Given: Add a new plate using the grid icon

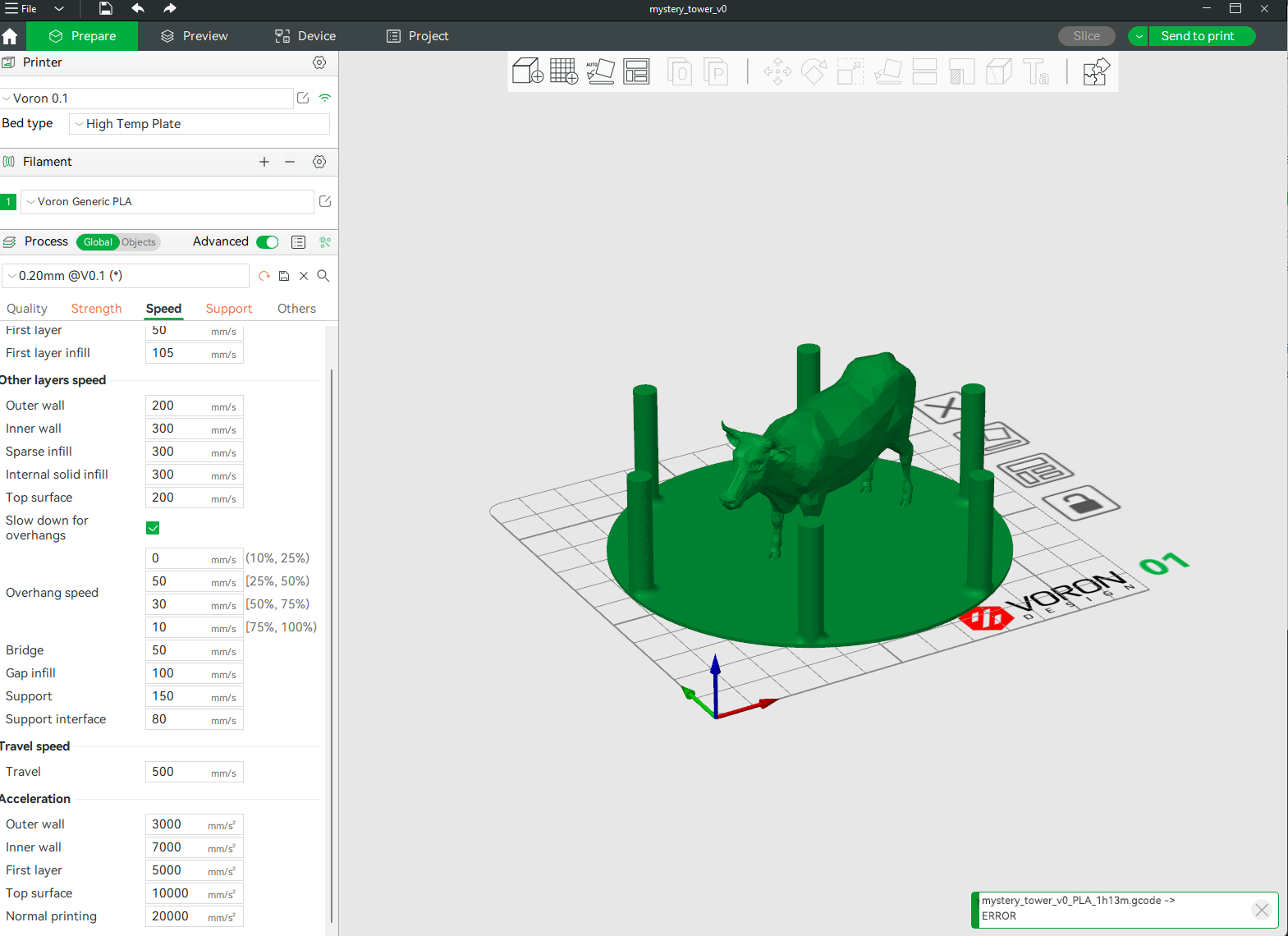Looking at the screenshot, I should click(564, 71).
